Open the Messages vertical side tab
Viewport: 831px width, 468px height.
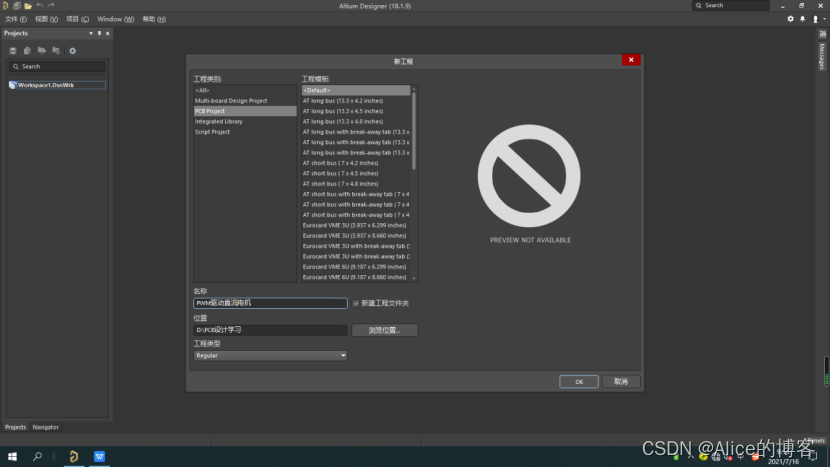click(x=822, y=56)
